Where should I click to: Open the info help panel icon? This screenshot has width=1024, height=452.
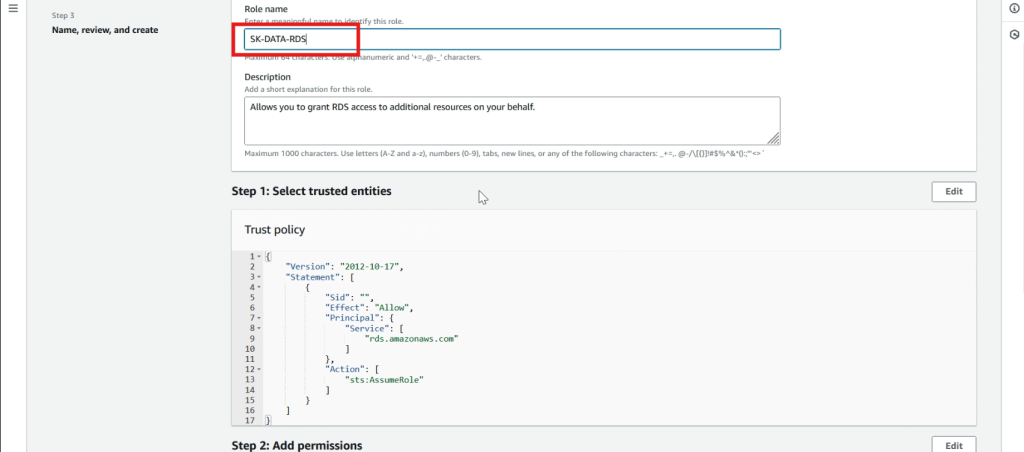(1014, 8)
